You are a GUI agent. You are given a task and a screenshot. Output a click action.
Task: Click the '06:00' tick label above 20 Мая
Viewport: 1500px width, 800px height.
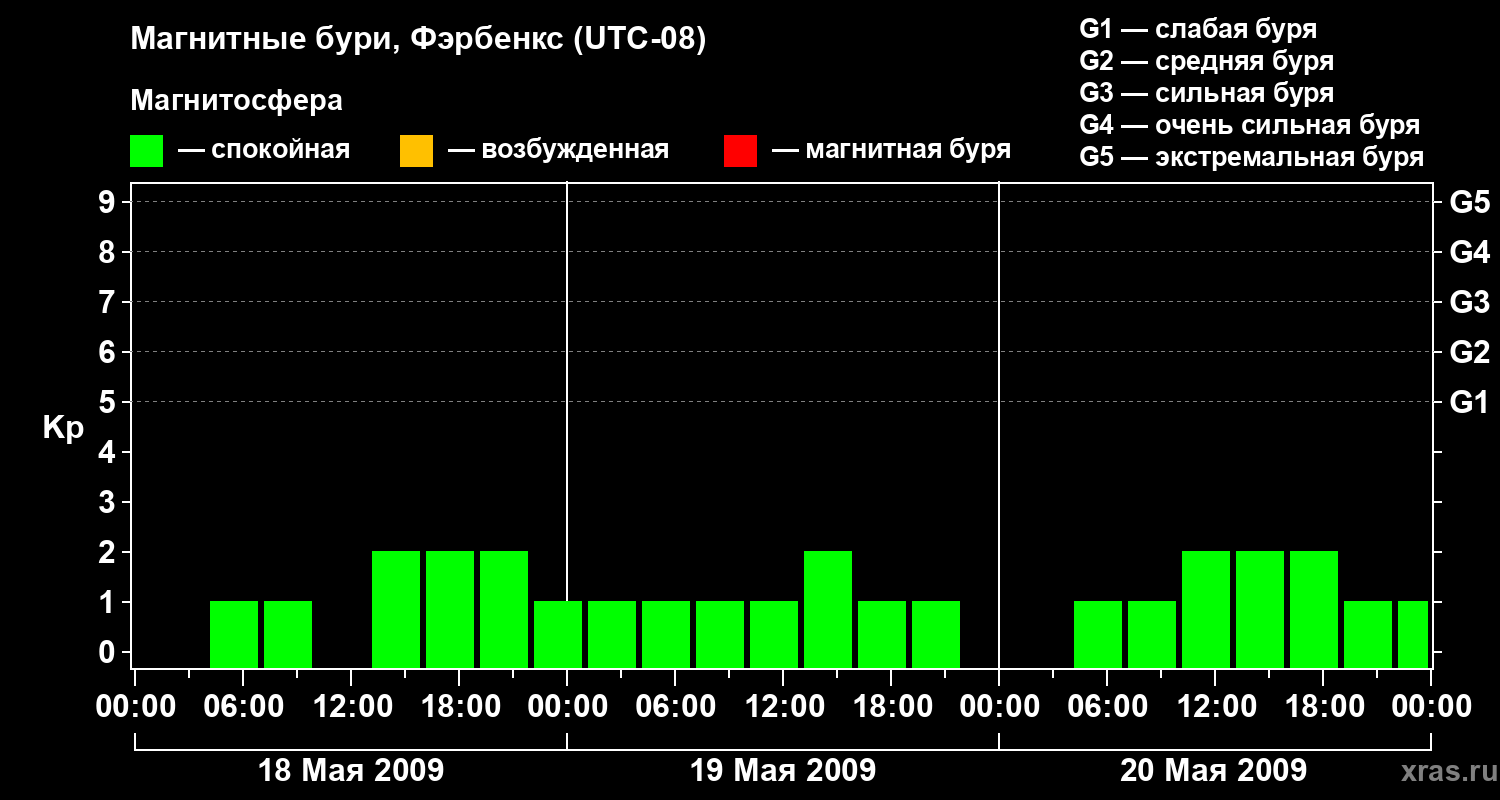(x=1106, y=707)
